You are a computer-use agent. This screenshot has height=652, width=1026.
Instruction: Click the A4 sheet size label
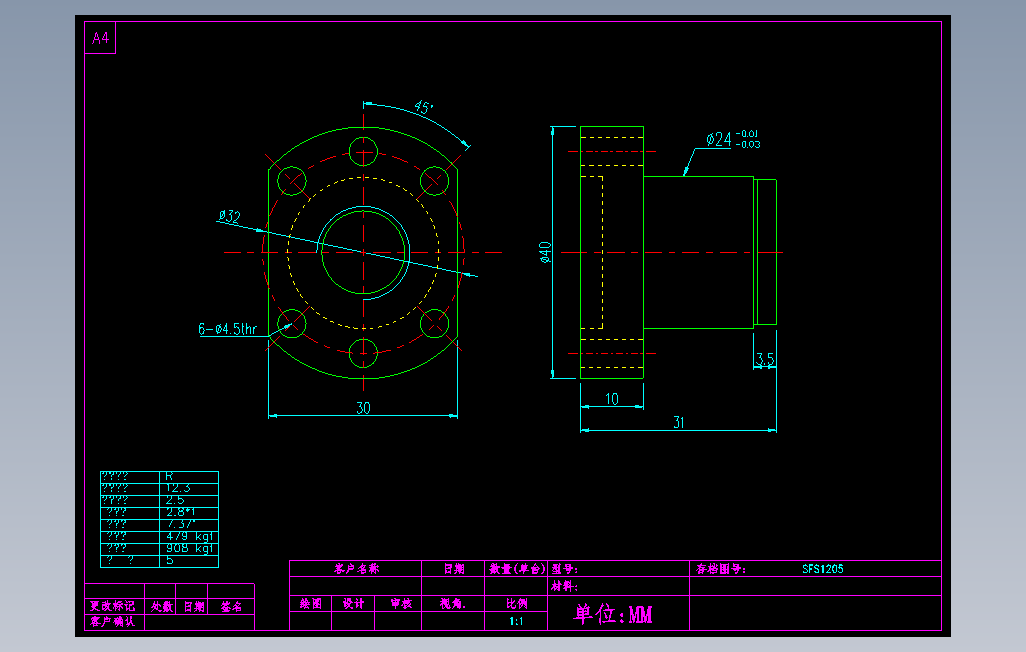pyautogui.click(x=100, y=38)
